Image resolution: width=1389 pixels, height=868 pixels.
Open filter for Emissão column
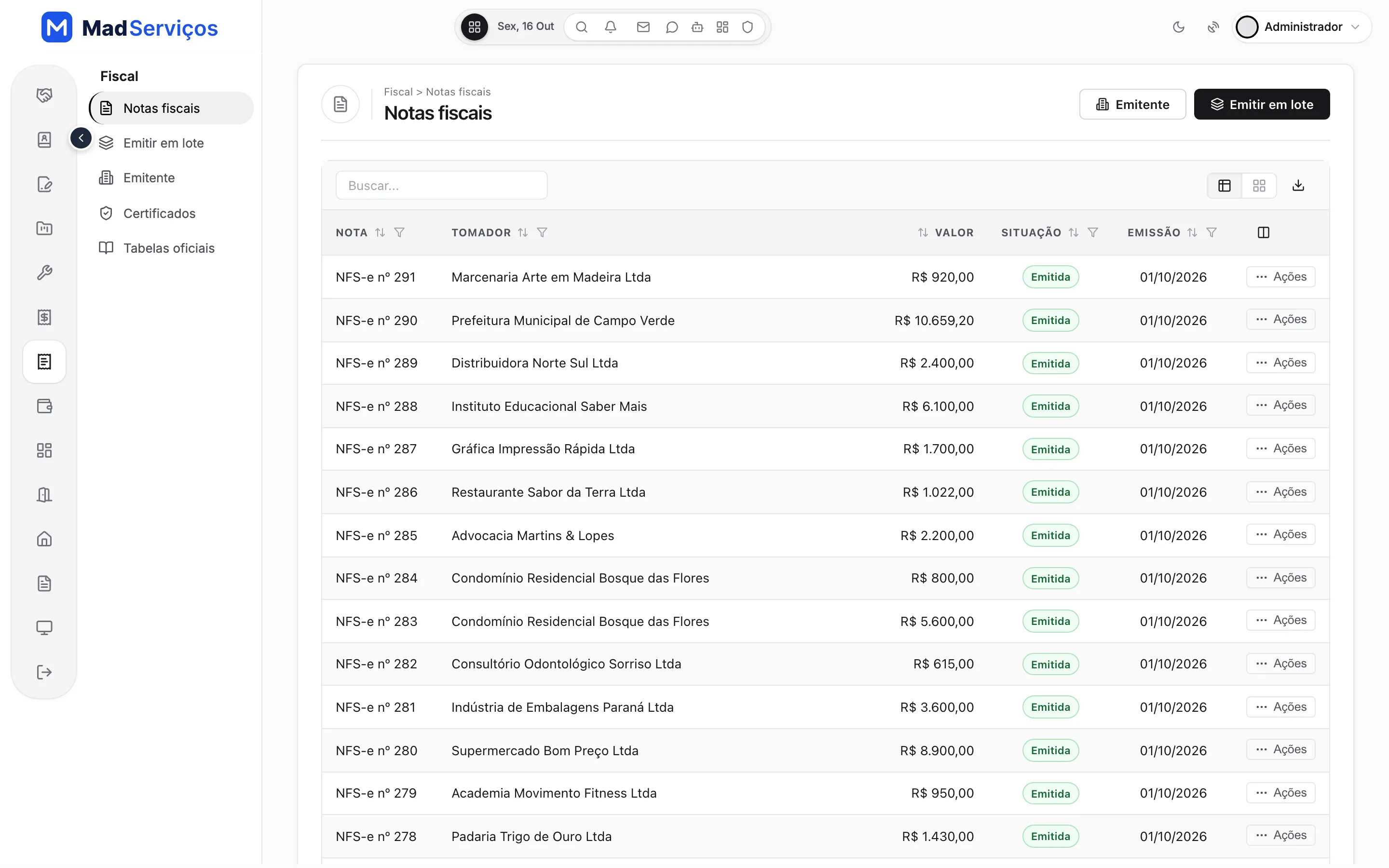(x=1212, y=232)
